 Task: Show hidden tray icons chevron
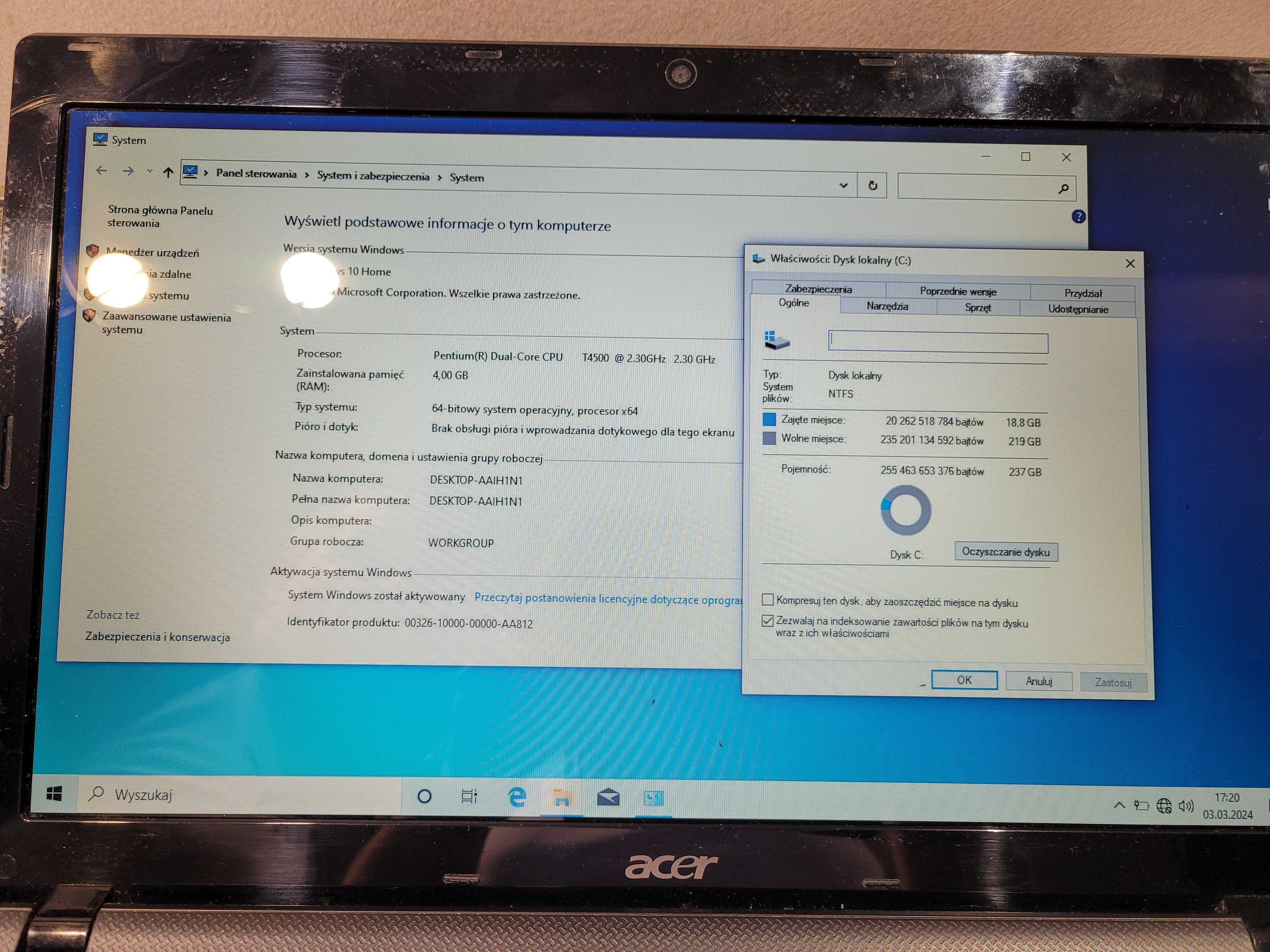tap(1119, 805)
